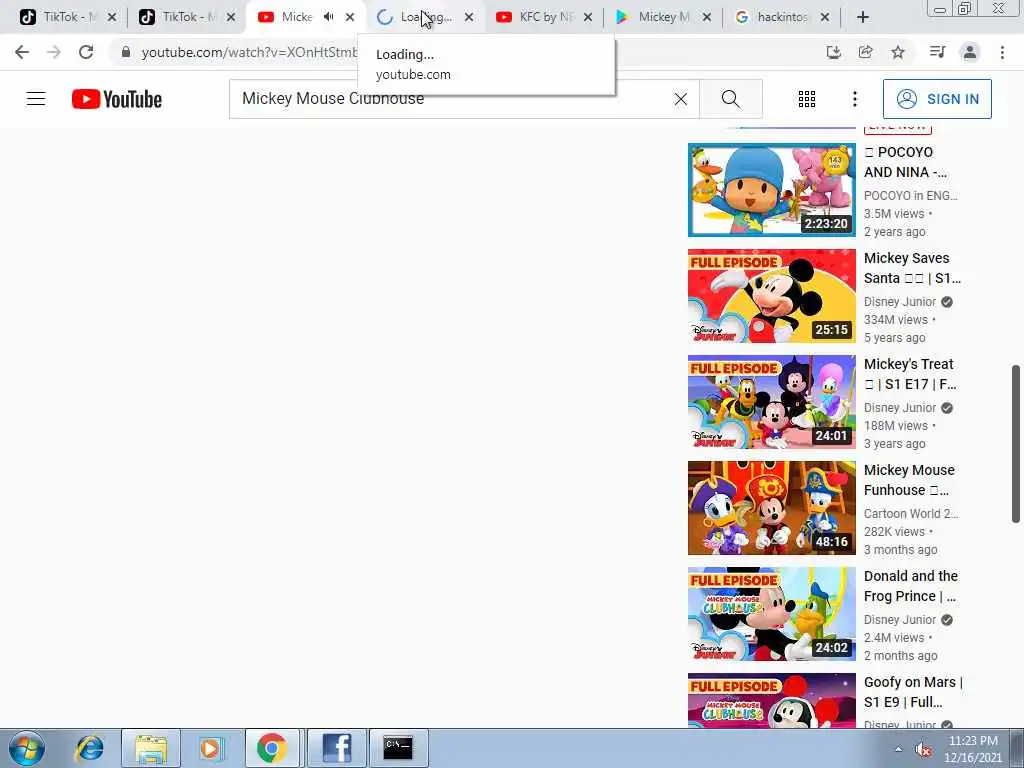Launch Internet Explorer from the taskbar
Screen dimensions: 1024x768
[90, 748]
